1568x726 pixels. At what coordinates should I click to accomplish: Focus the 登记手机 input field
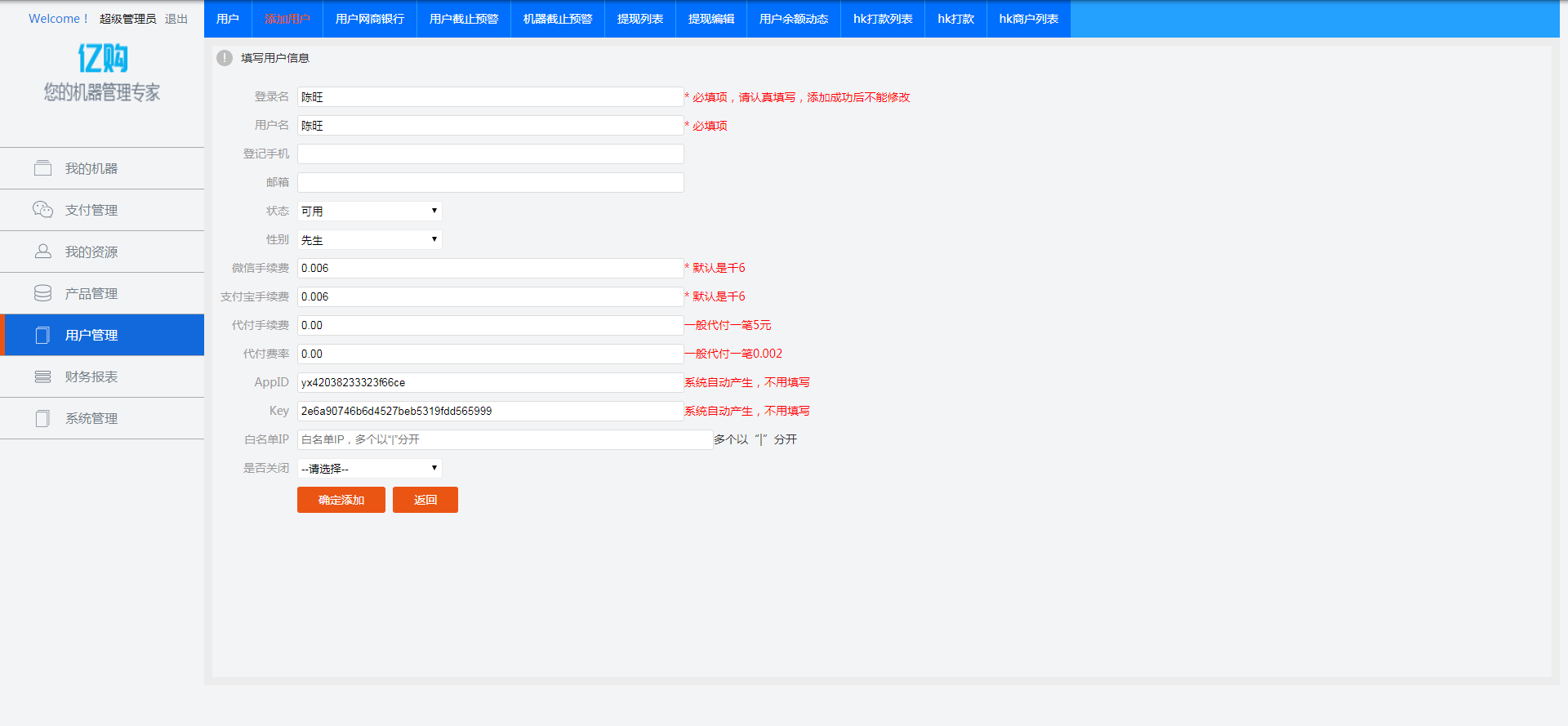click(490, 154)
